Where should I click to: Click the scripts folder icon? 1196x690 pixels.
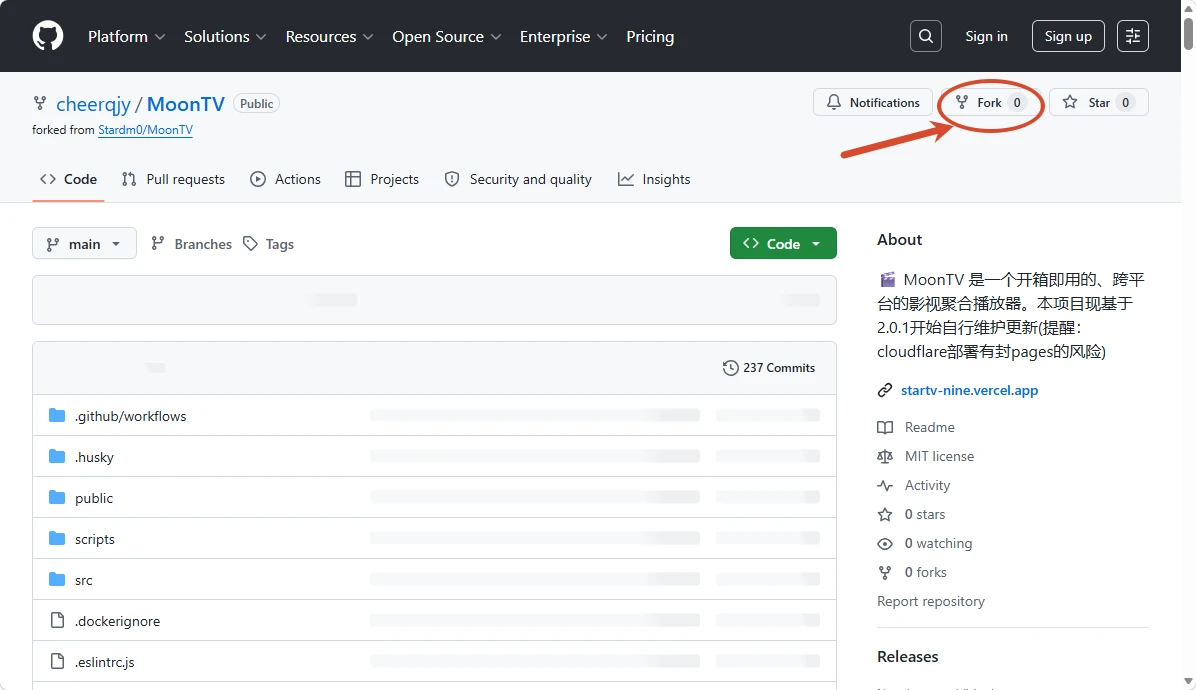pos(57,538)
